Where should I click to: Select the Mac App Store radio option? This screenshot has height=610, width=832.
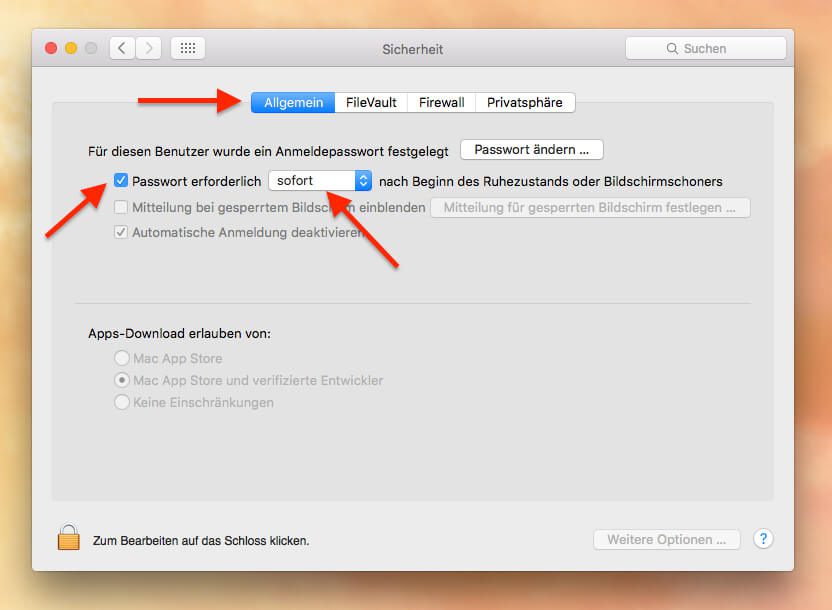[122, 358]
